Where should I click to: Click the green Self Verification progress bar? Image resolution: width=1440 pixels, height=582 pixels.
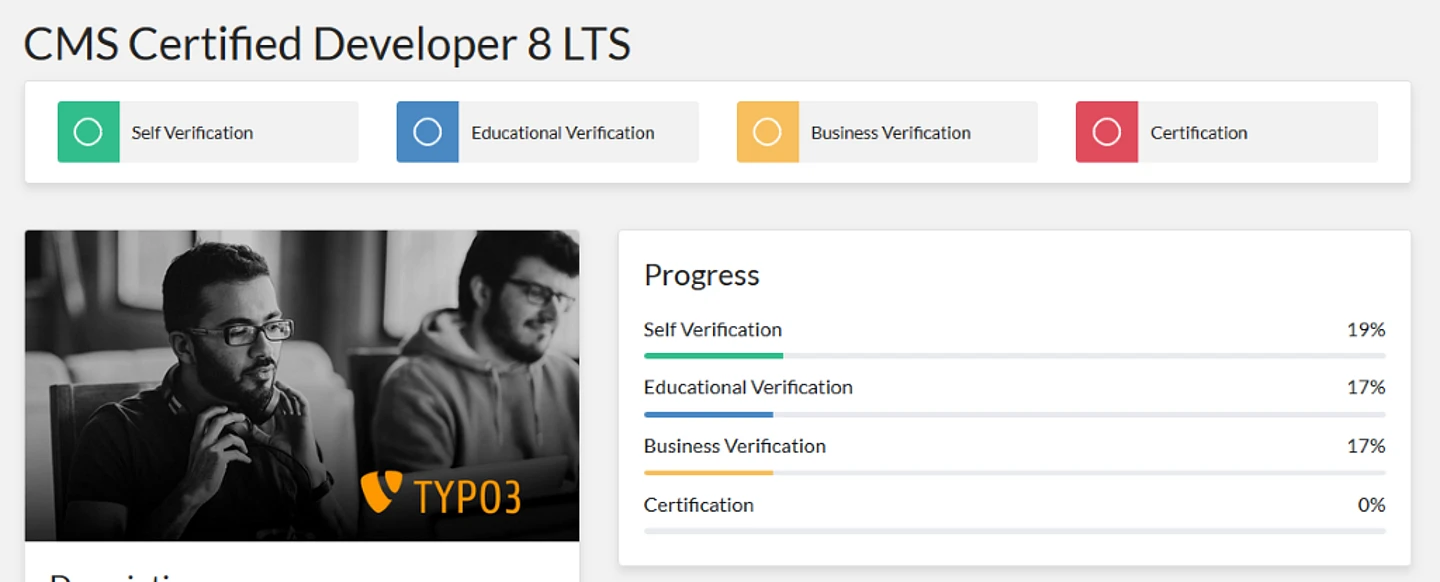[x=713, y=356]
